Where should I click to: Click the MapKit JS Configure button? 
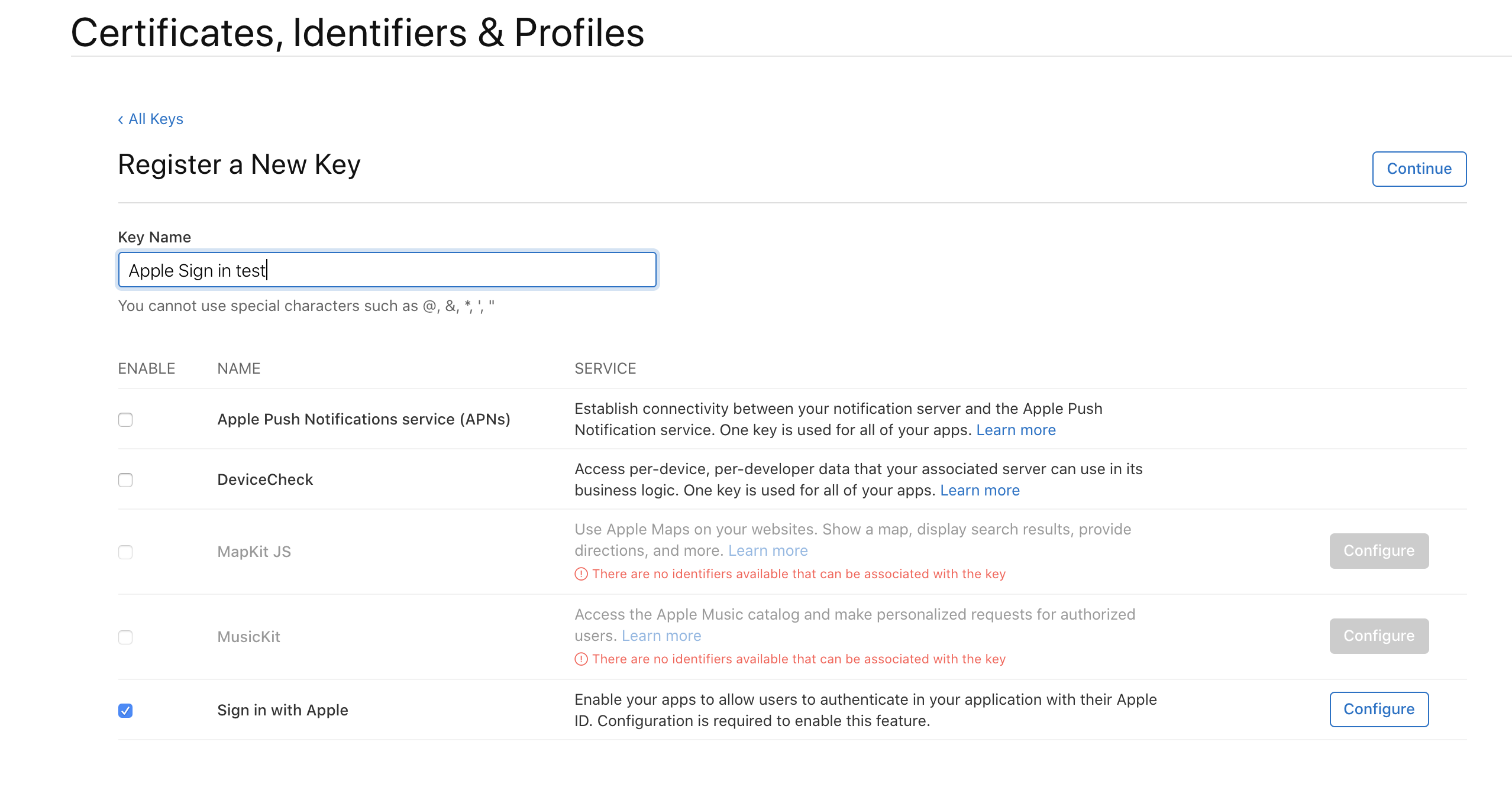[1379, 550]
